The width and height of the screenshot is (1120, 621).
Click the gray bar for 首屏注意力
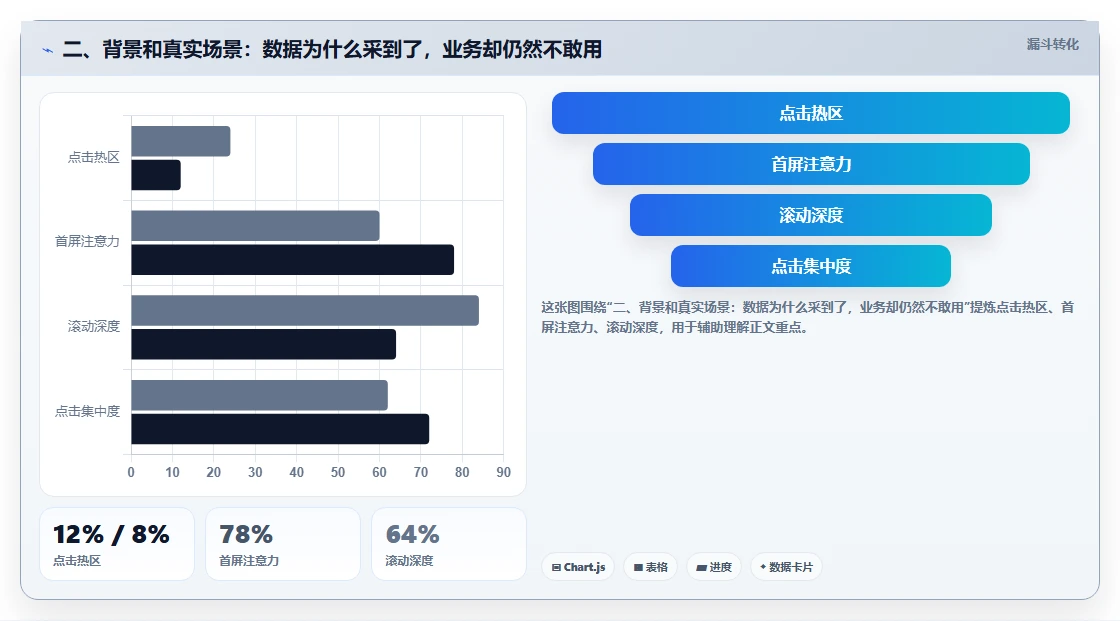pos(255,226)
